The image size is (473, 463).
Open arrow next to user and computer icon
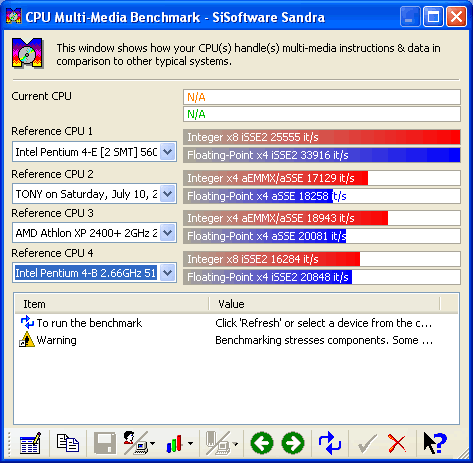pos(152,443)
